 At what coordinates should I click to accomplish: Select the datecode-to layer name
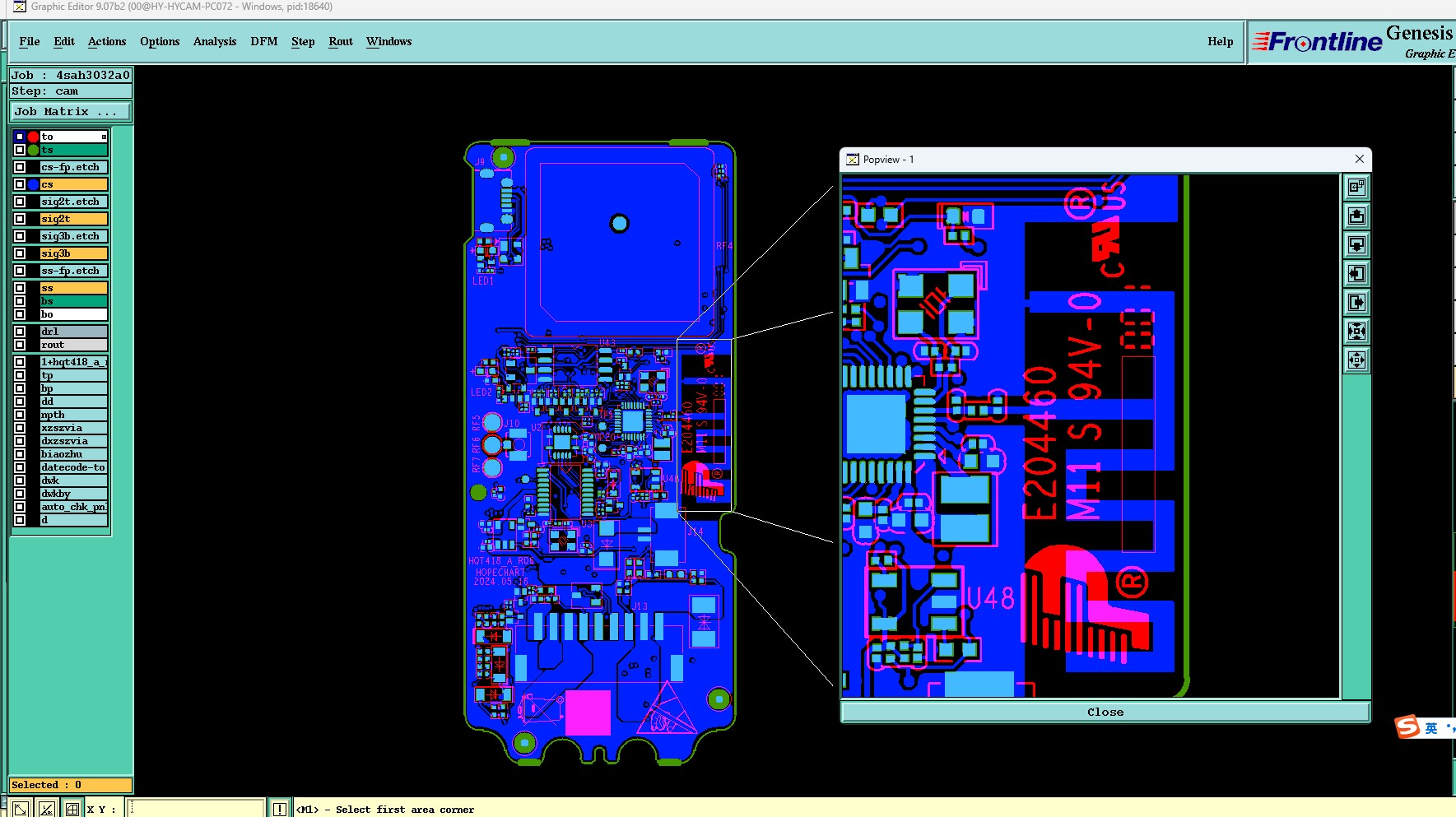(x=74, y=467)
